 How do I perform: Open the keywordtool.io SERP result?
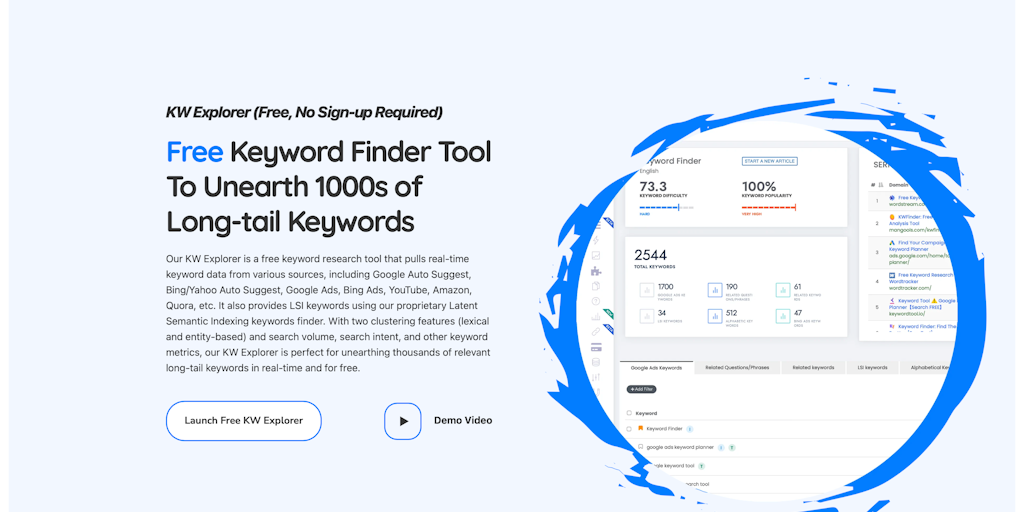(x=922, y=307)
